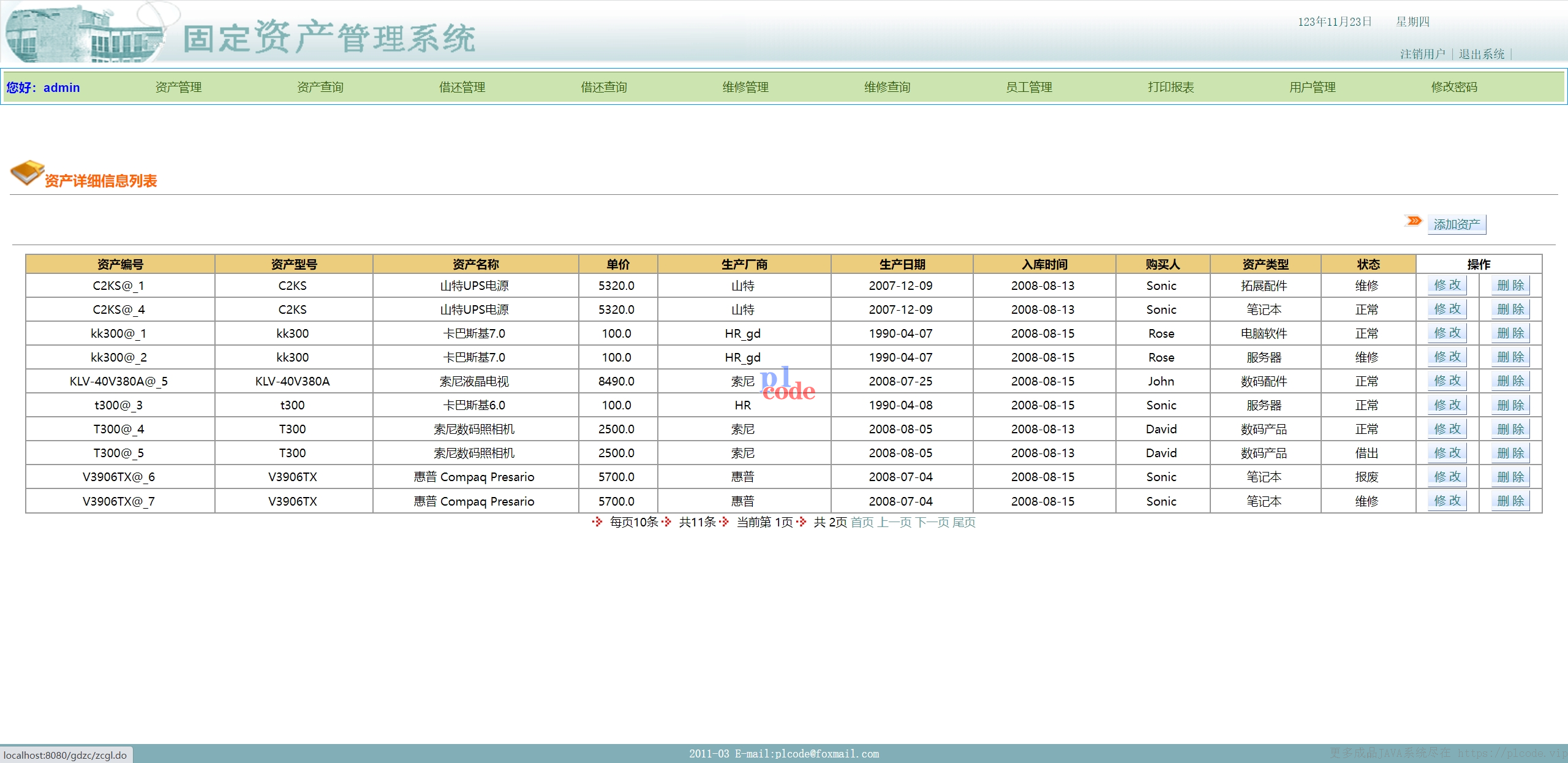The image size is (1568, 763).
Task: Go to 首页 in pagination
Action: click(x=862, y=522)
